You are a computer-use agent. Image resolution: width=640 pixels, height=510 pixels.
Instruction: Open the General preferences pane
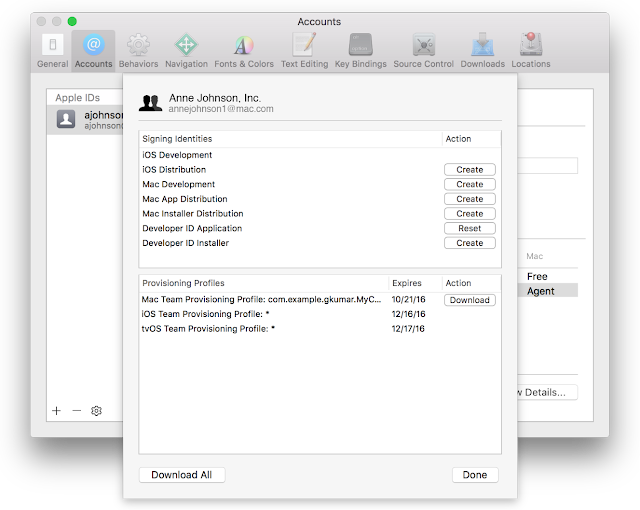(x=53, y=51)
